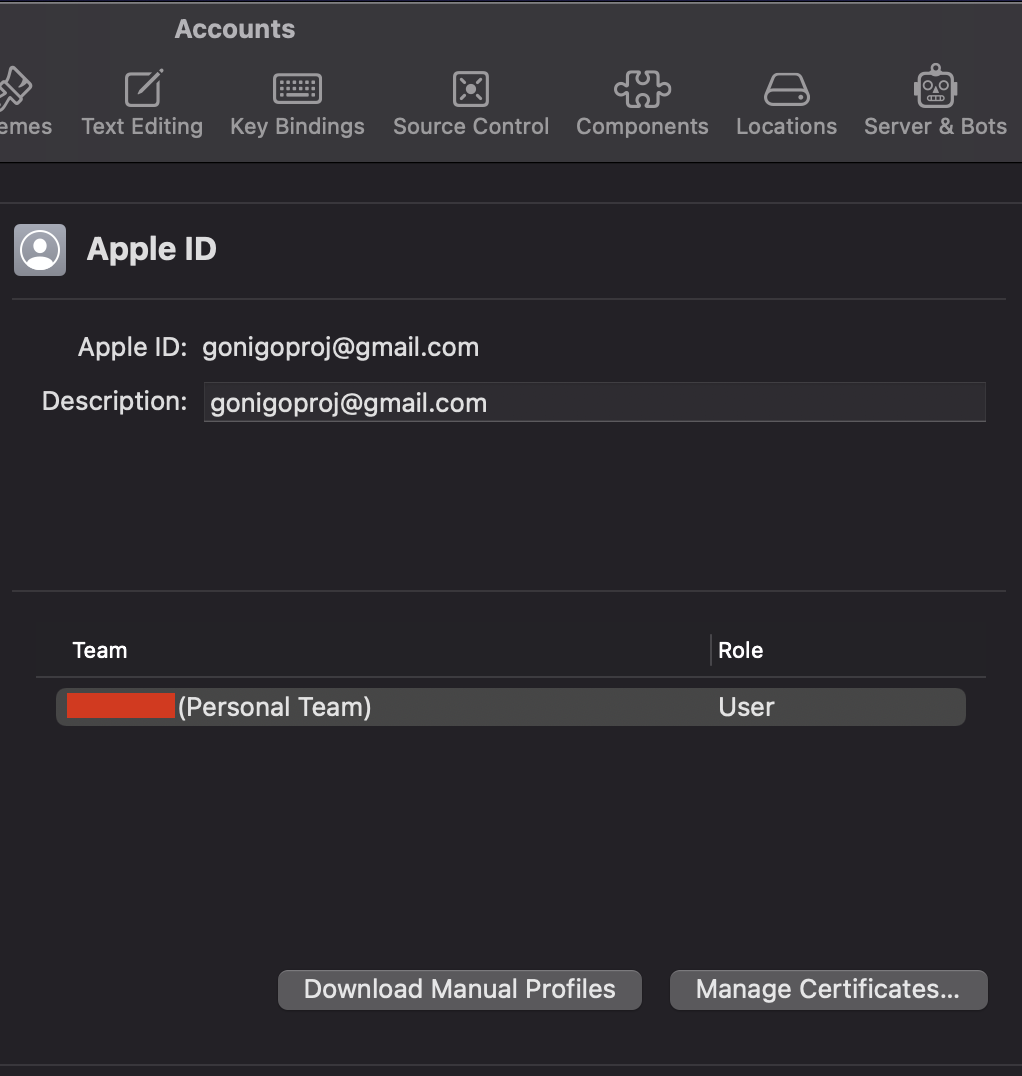Click the Role column header
The height and width of the screenshot is (1076, 1022).
(x=740, y=650)
